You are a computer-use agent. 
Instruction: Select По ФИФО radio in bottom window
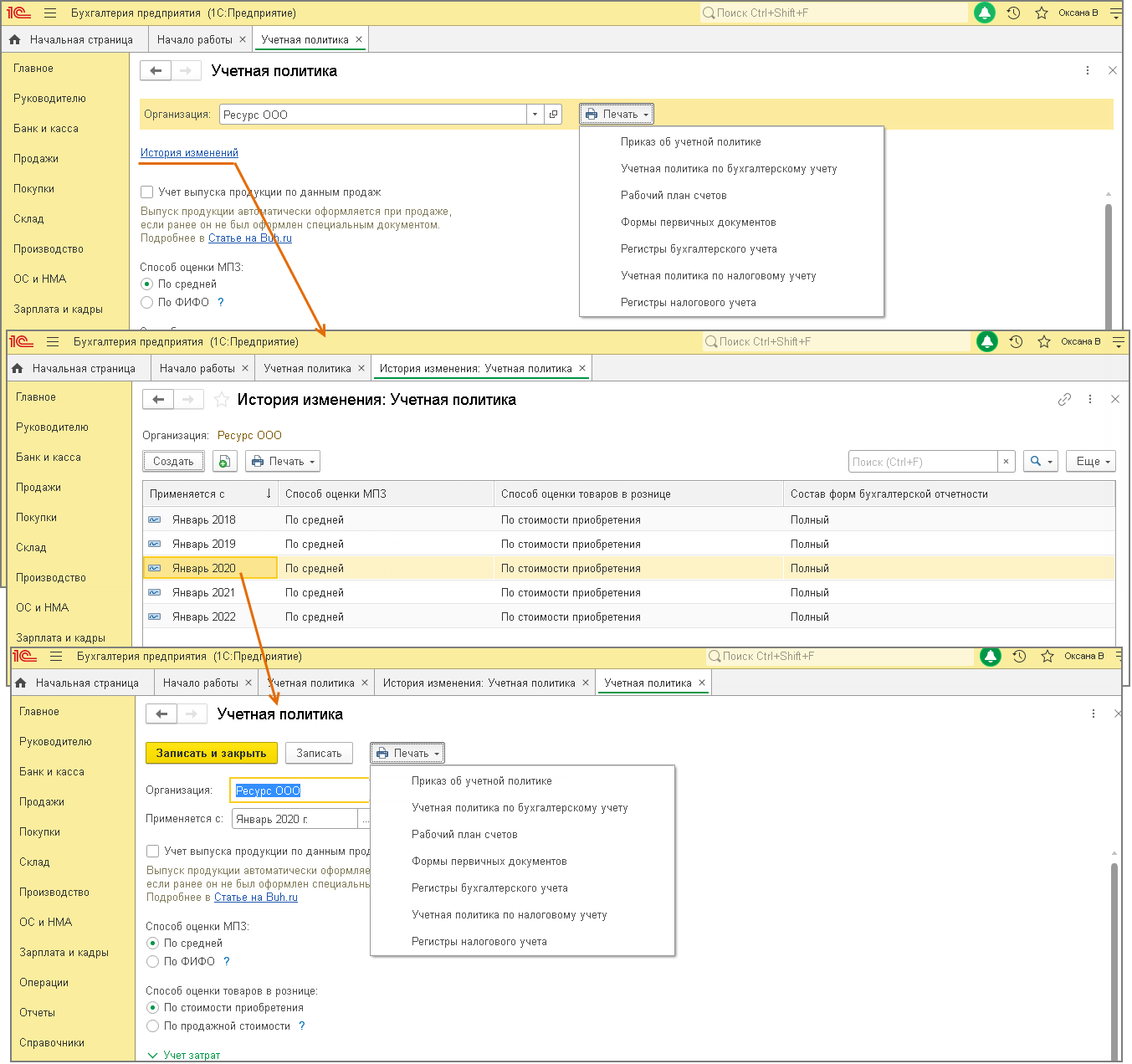pos(153,962)
